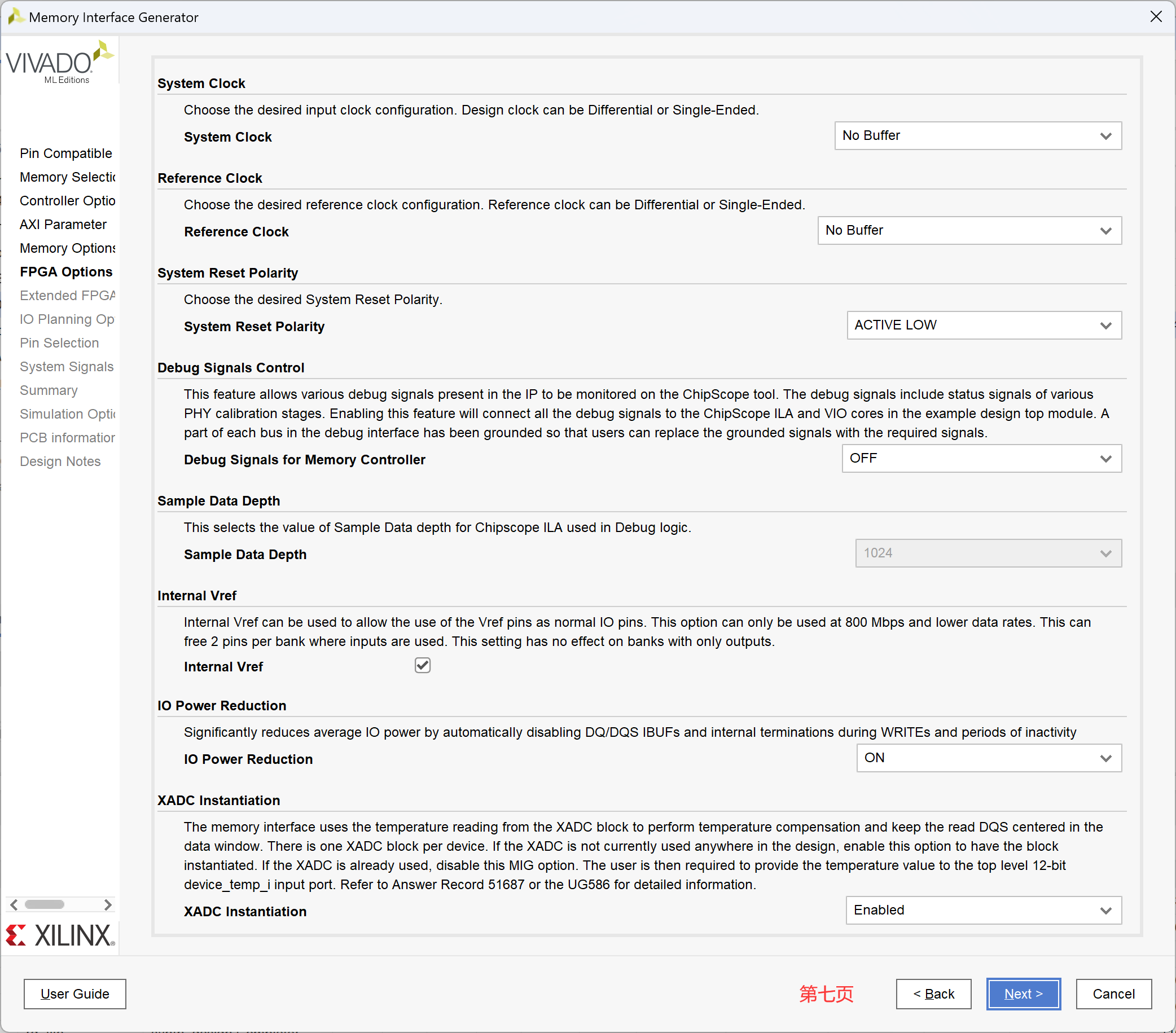Select Memory Options in the sidebar

[x=67, y=248]
